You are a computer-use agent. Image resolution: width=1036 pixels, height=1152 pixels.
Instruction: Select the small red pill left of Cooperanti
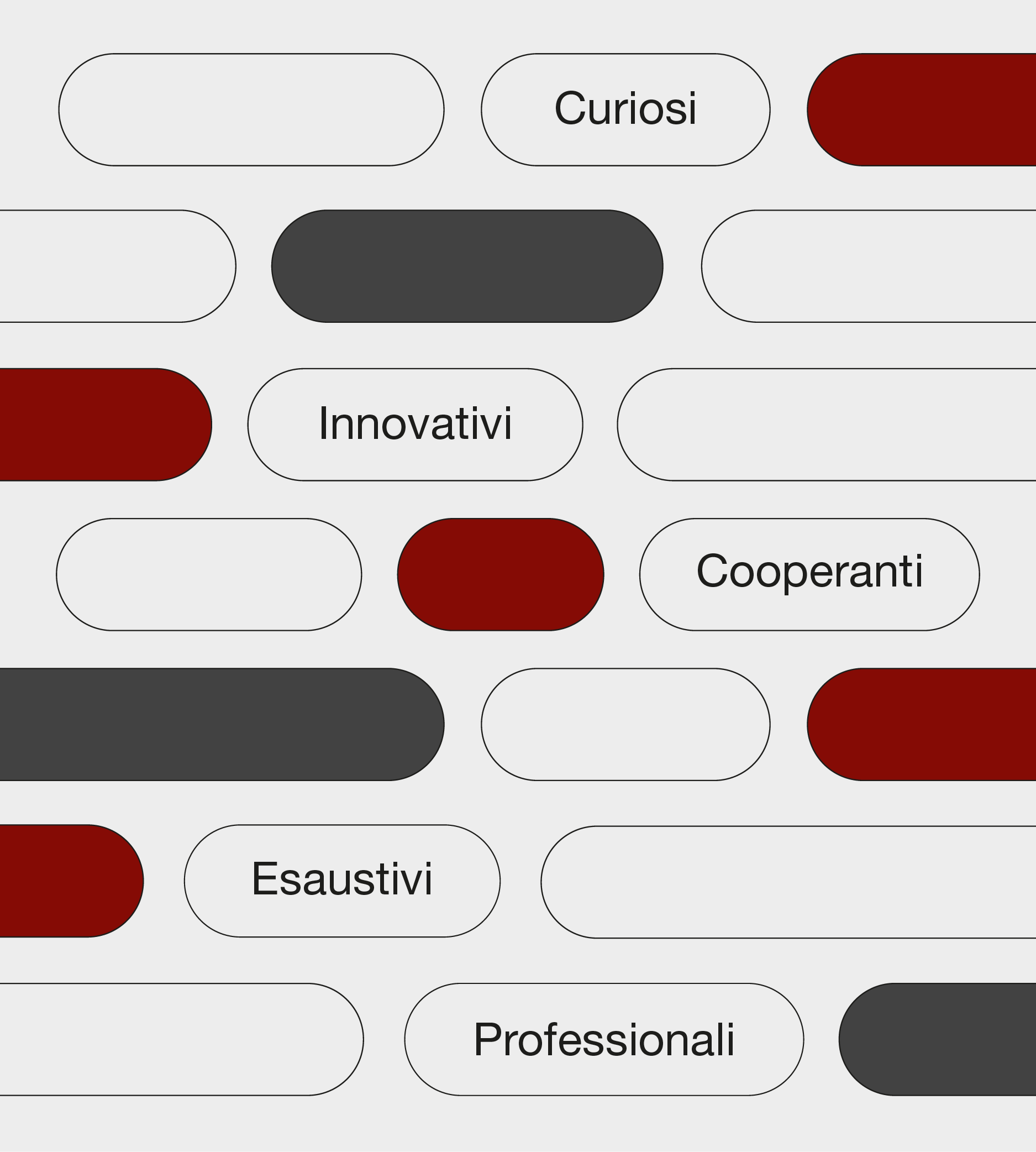(501, 574)
